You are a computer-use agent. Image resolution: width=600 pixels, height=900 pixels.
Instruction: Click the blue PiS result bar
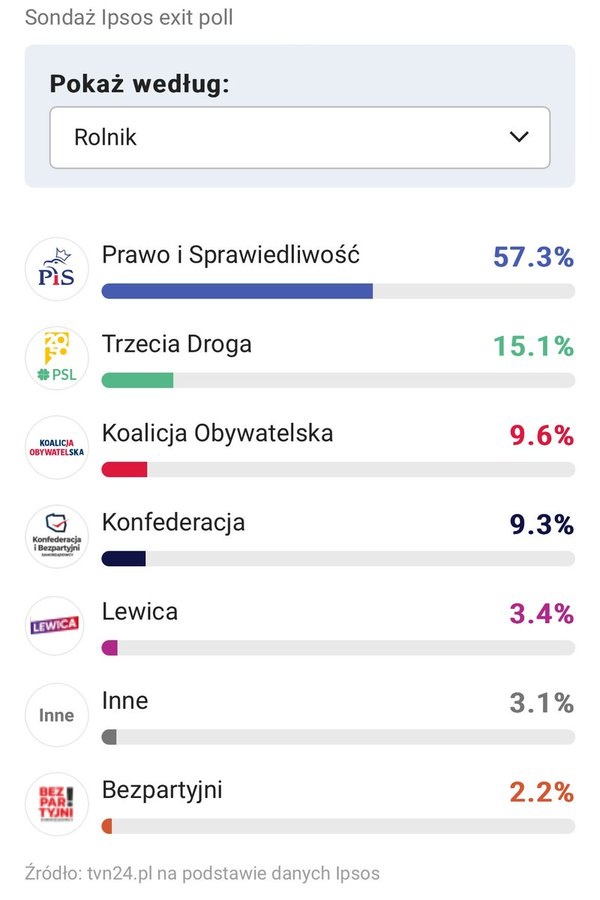click(237, 291)
